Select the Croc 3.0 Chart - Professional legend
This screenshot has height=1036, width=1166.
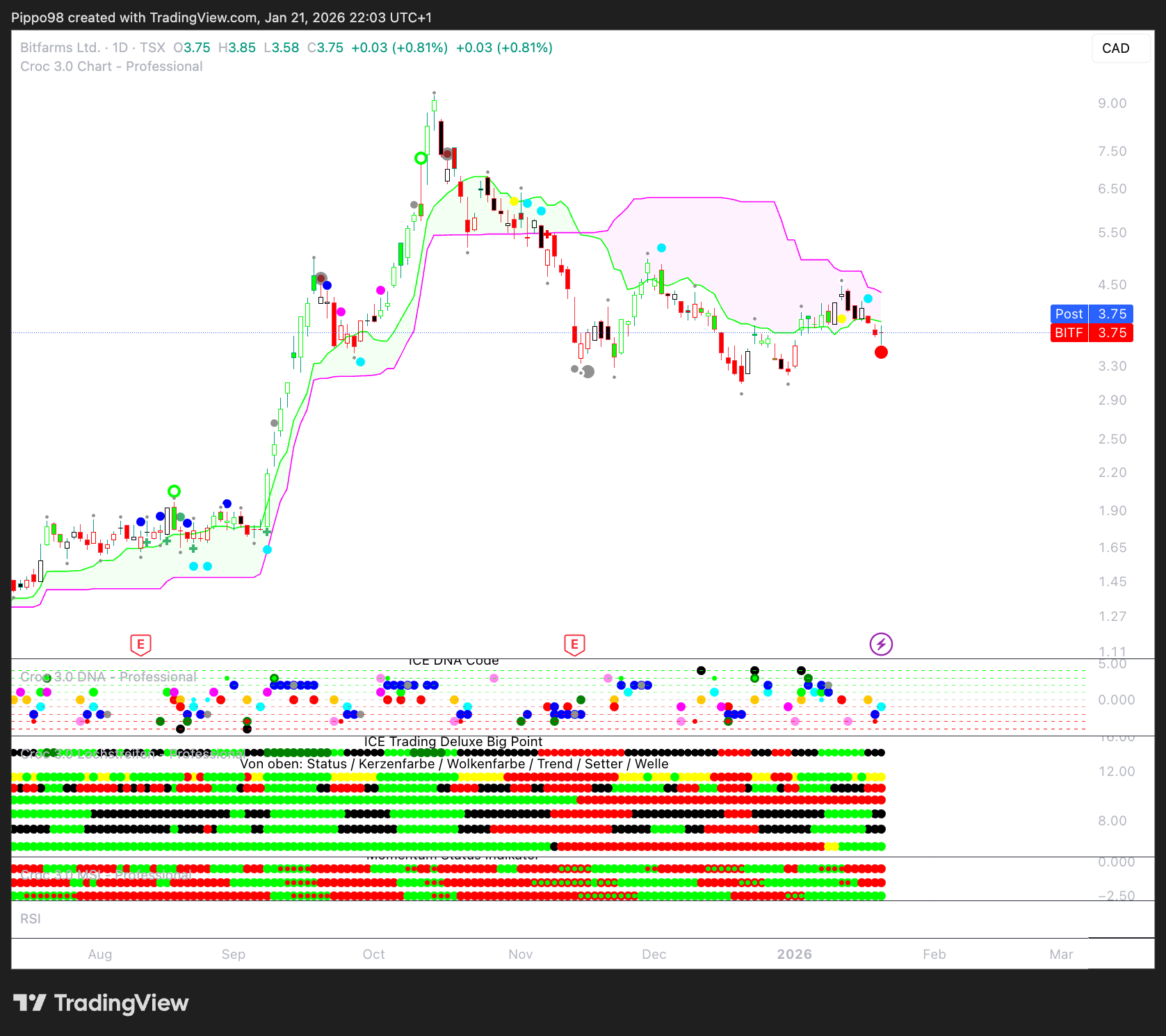click(x=111, y=67)
